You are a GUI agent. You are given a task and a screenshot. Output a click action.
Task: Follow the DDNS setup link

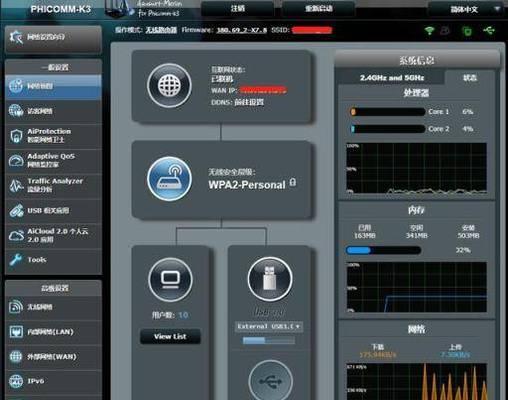click(x=249, y=102)
